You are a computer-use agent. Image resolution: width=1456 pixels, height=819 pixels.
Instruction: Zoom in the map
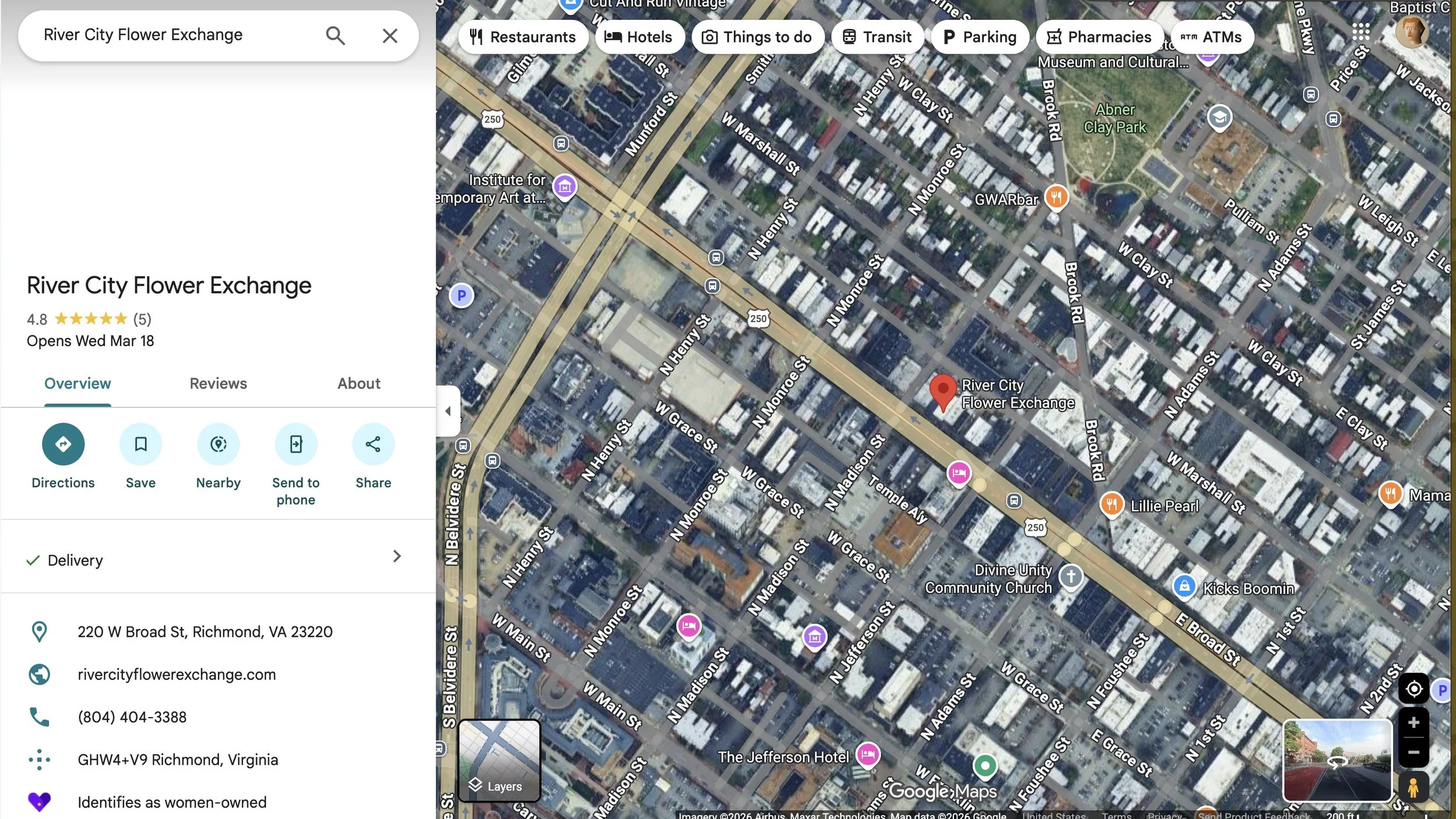pyautogui.click(x=1413, y=723)
